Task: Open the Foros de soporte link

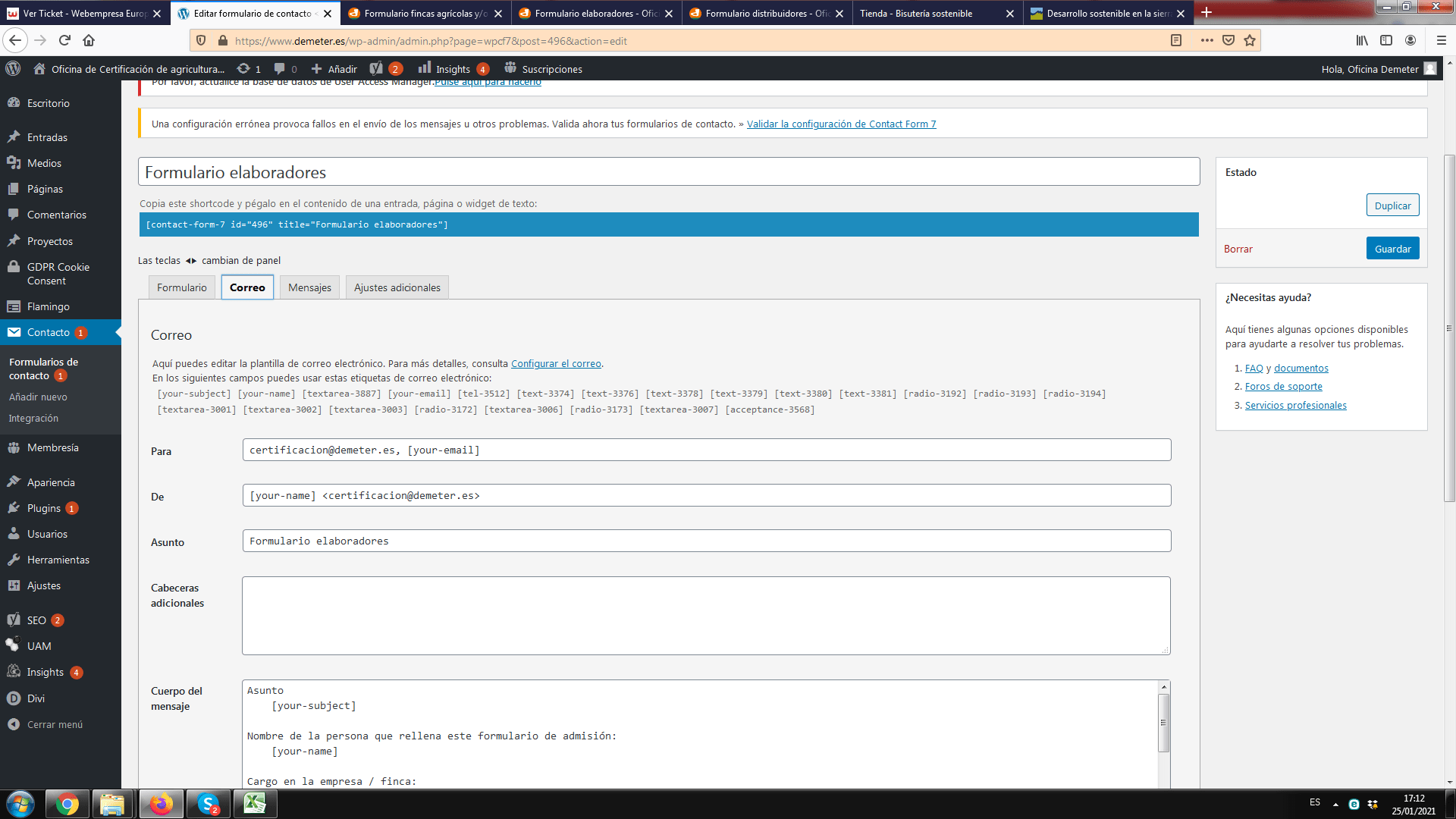Action: 1283,386
